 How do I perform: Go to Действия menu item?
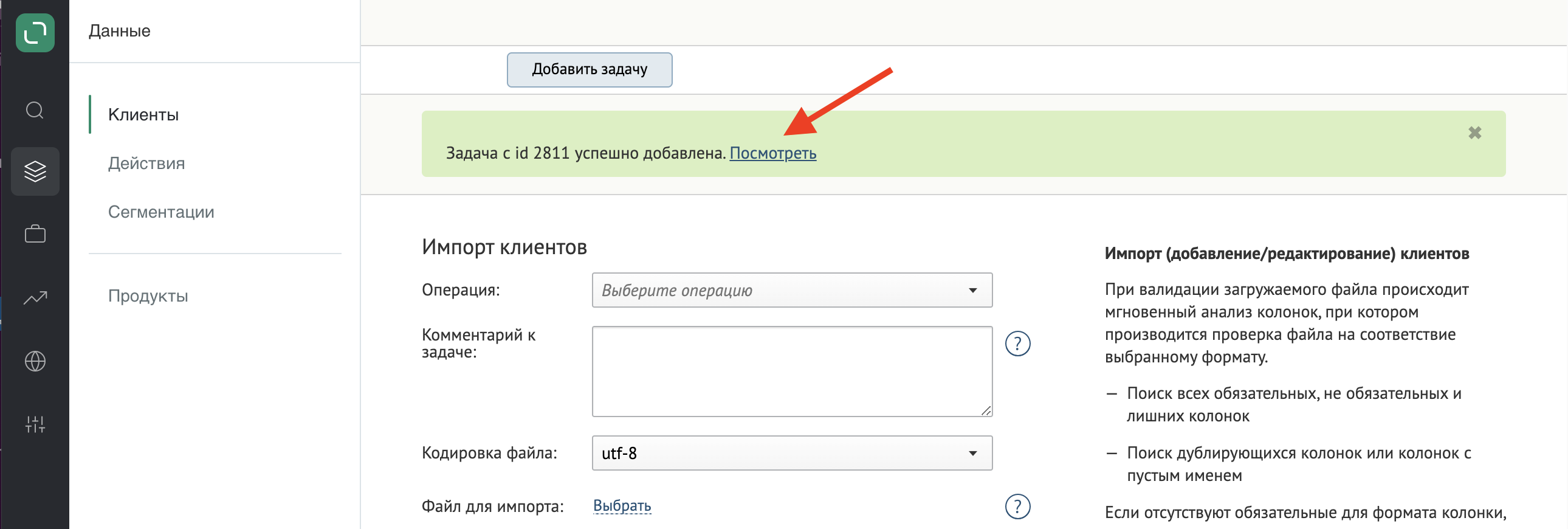(x=146, y=163)
